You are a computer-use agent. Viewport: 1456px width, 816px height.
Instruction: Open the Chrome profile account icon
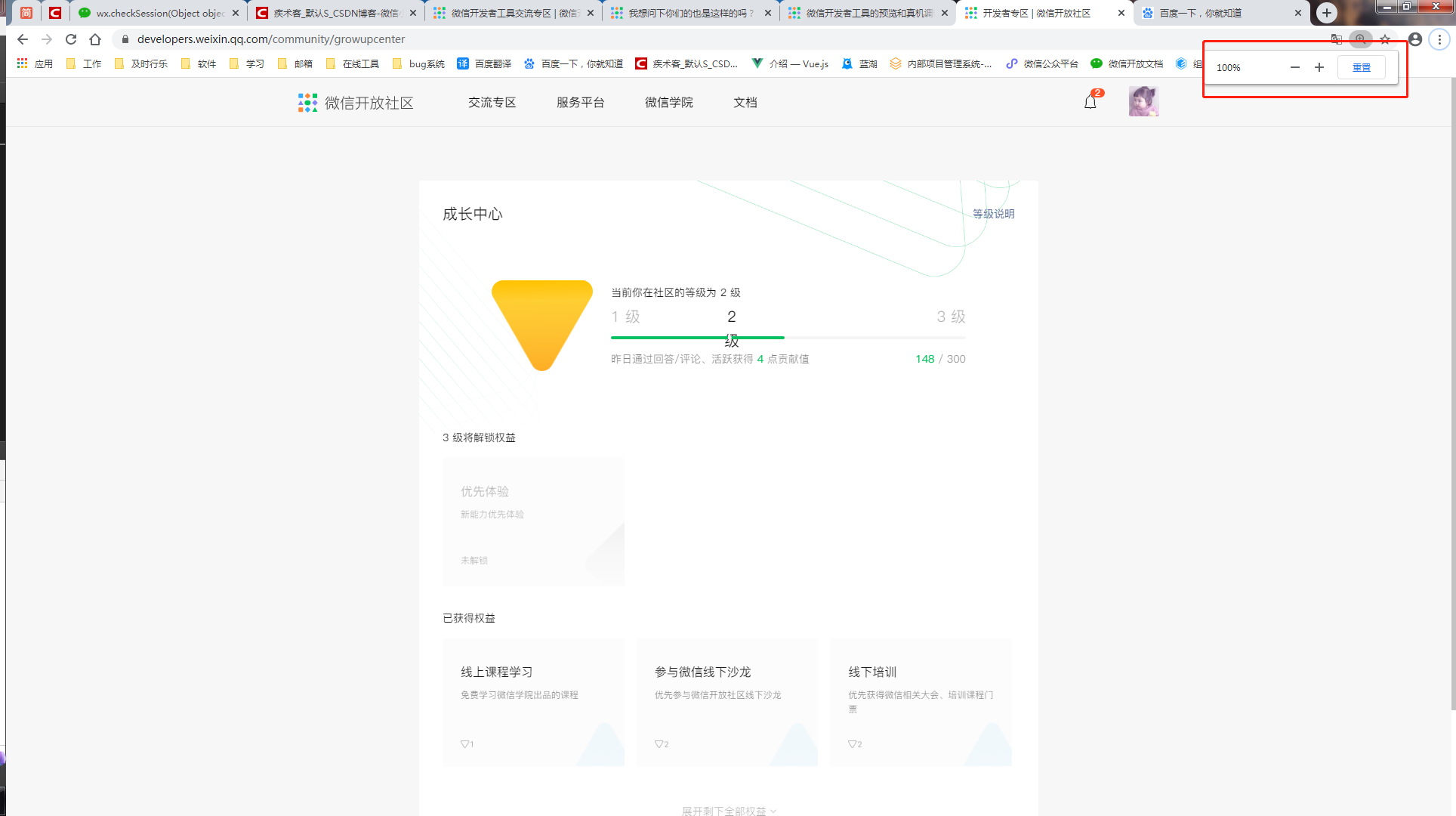pyautogui.click(x=1415, y=39)
